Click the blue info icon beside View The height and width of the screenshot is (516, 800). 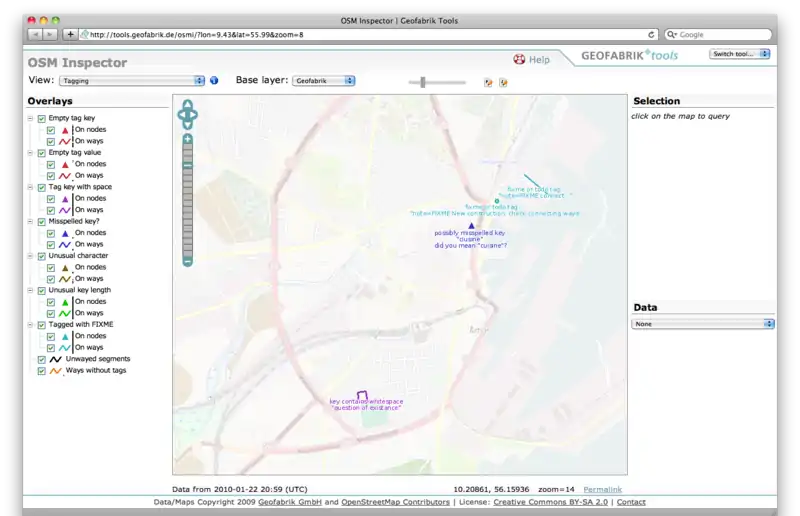click(x=214, y=80)
